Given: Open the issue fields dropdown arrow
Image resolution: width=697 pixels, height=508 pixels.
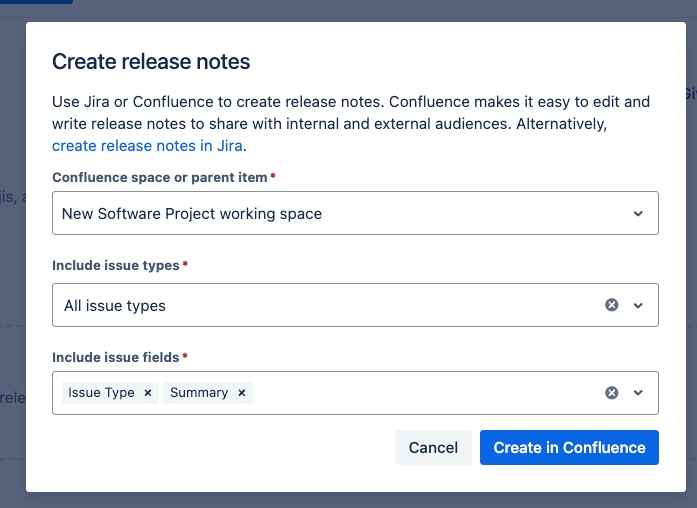Looking at the screenshot, I should click(638, 392).
